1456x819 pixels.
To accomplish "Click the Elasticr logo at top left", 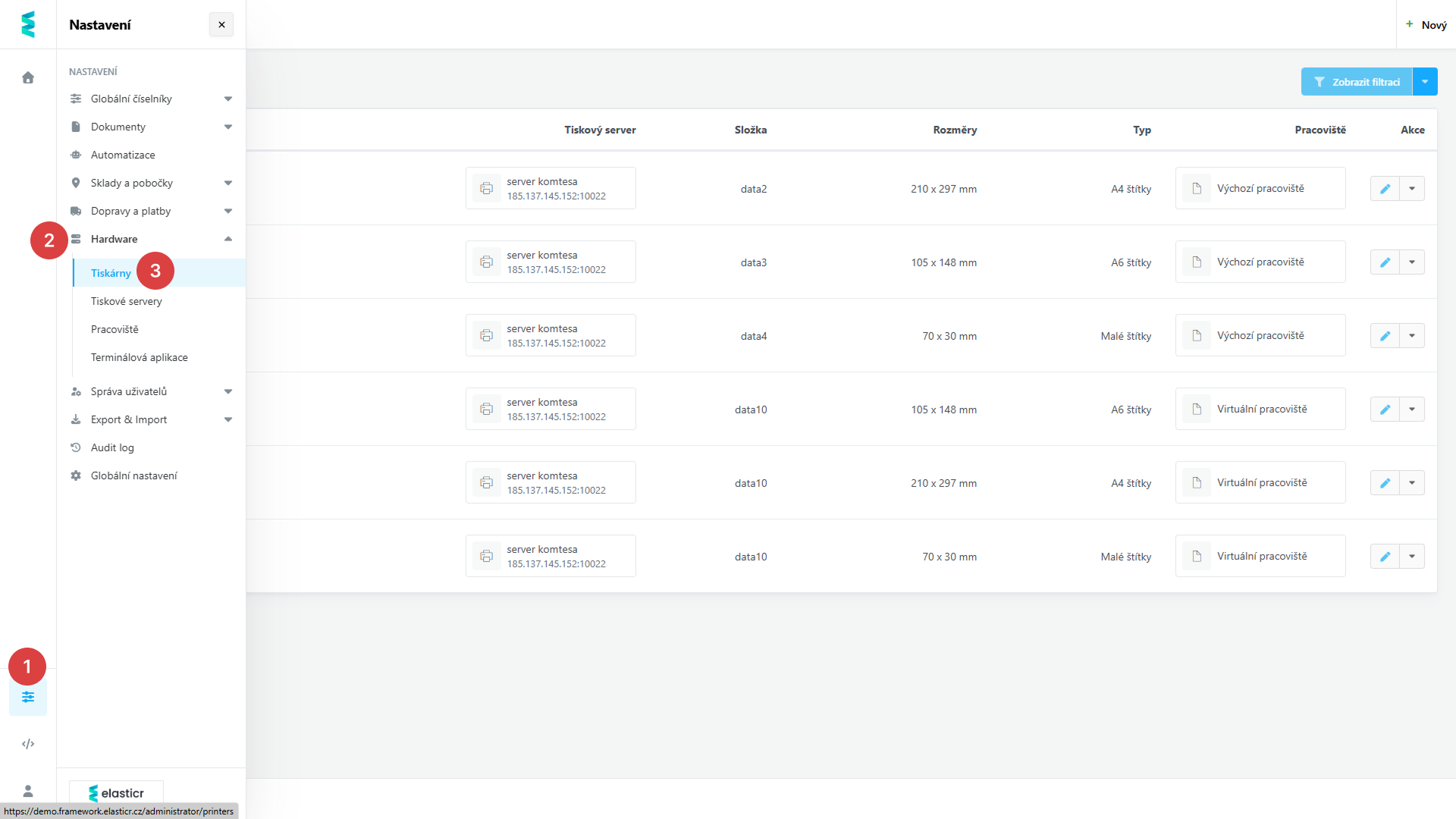I will tap(28, 24).
